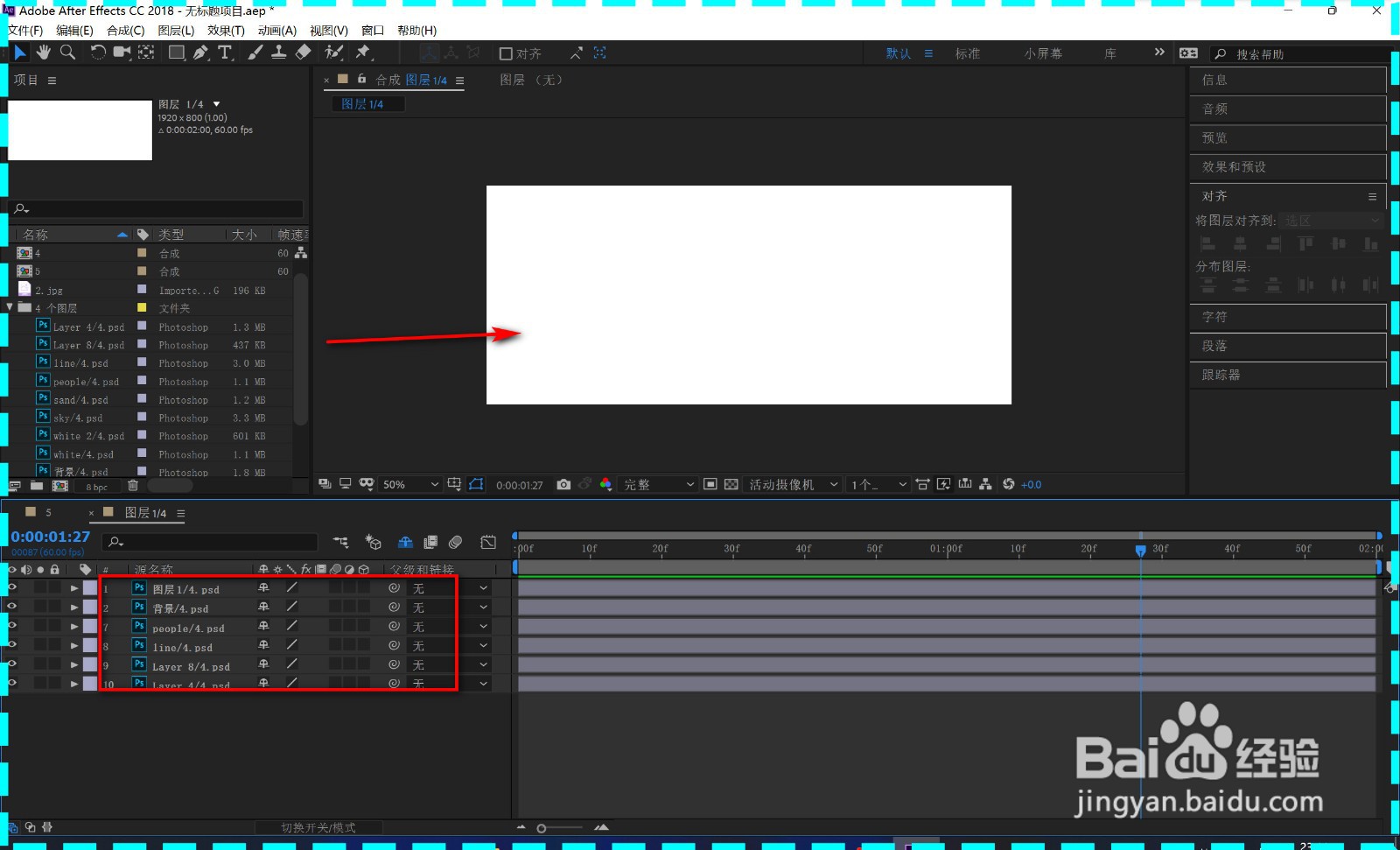This screenshot has width=1400, height=850.
Task: Toggle the snapping 对齐 checkbox
Action: 506,53
